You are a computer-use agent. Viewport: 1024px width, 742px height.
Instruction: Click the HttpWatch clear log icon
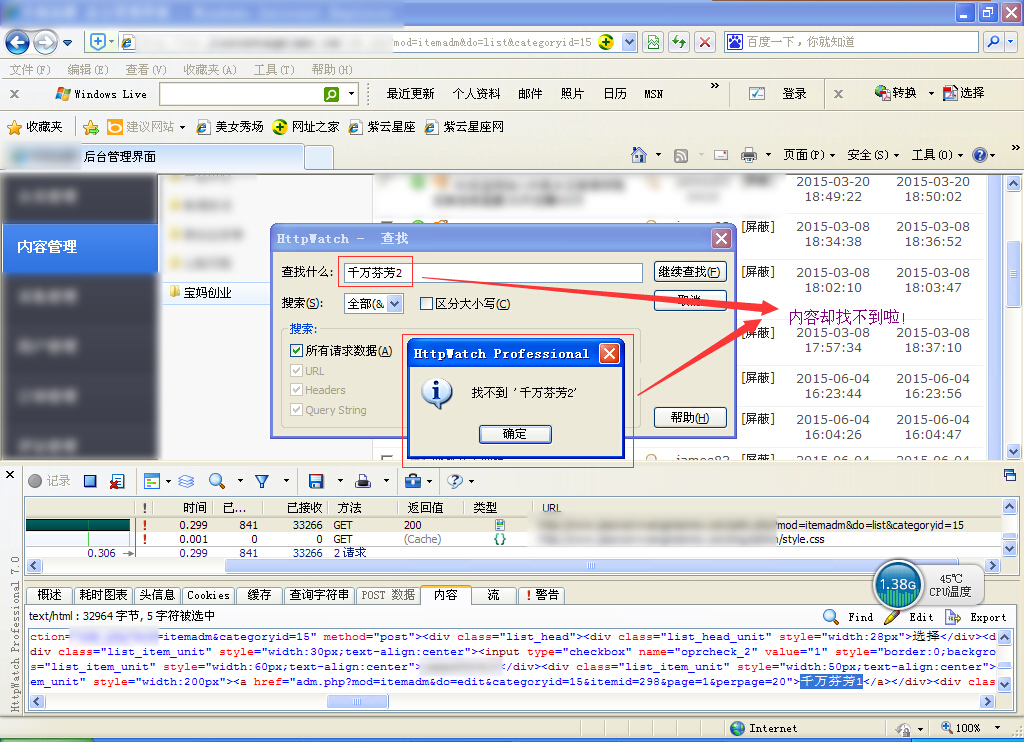pos(117,481)
